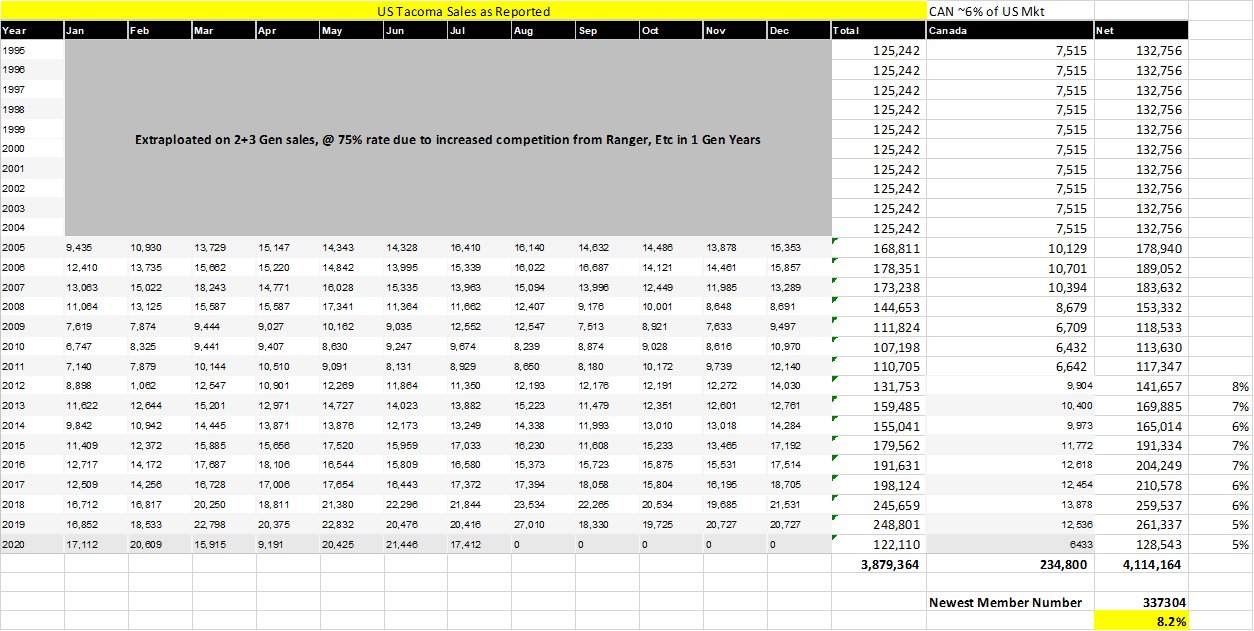Select 2010 Total cell 107,198
1254x631 pixels.
(878, 346)
